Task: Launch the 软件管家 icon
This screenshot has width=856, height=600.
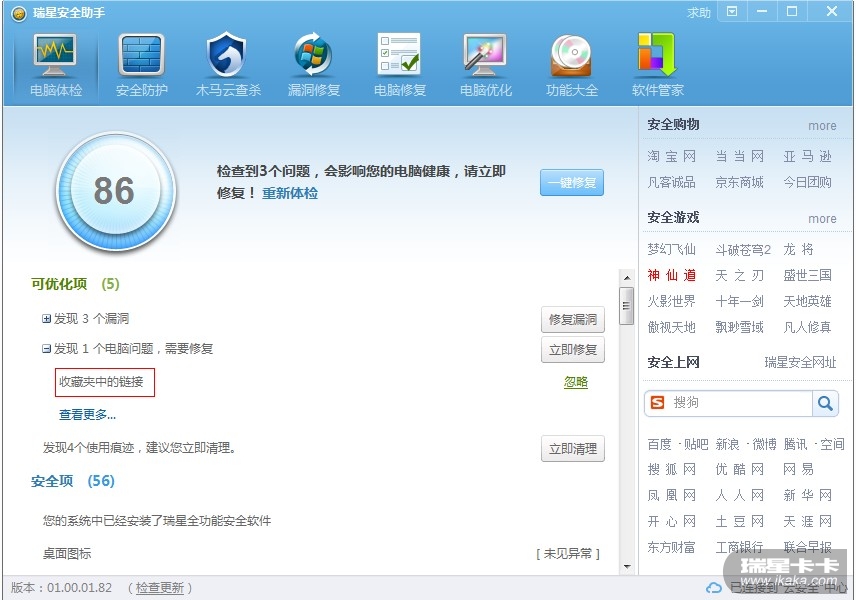Action: click(657, 55)
